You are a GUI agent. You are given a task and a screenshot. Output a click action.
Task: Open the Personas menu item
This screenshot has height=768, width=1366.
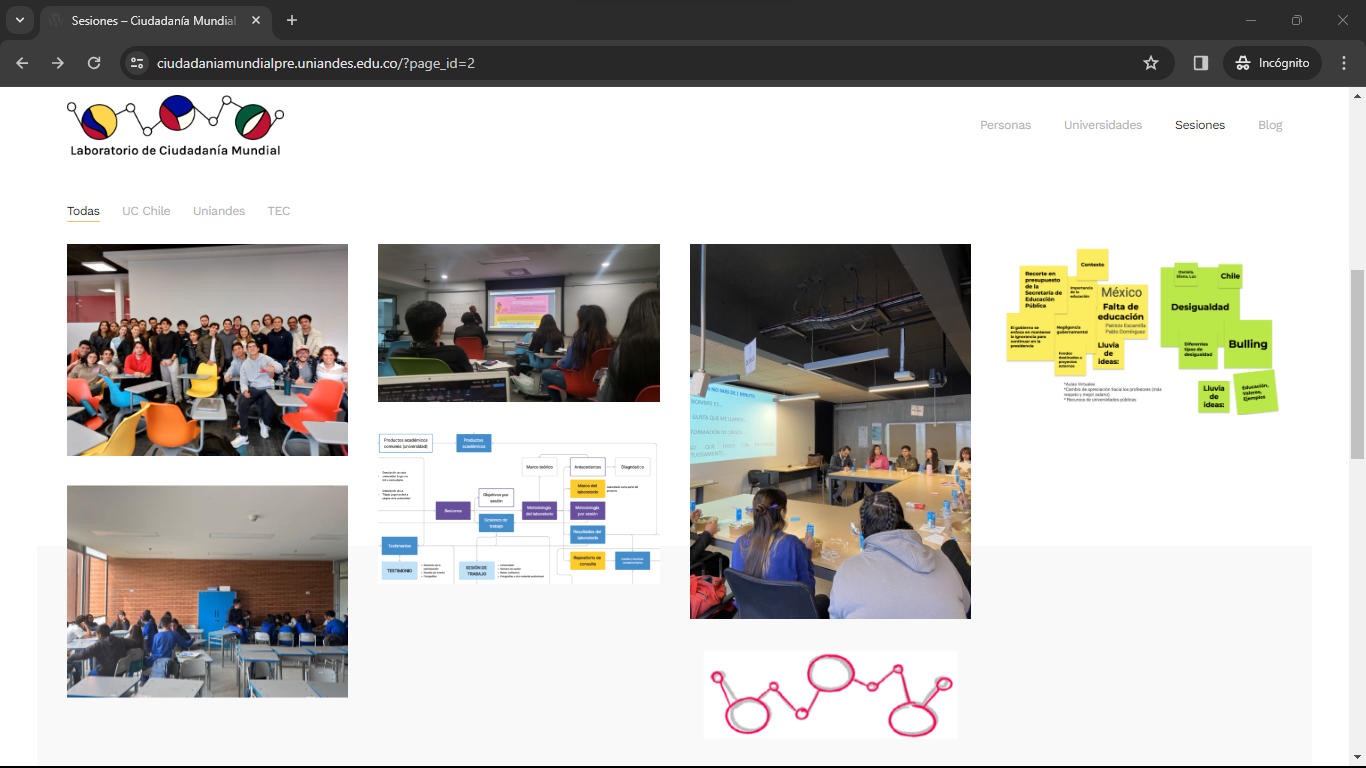tap(1005, 125)
